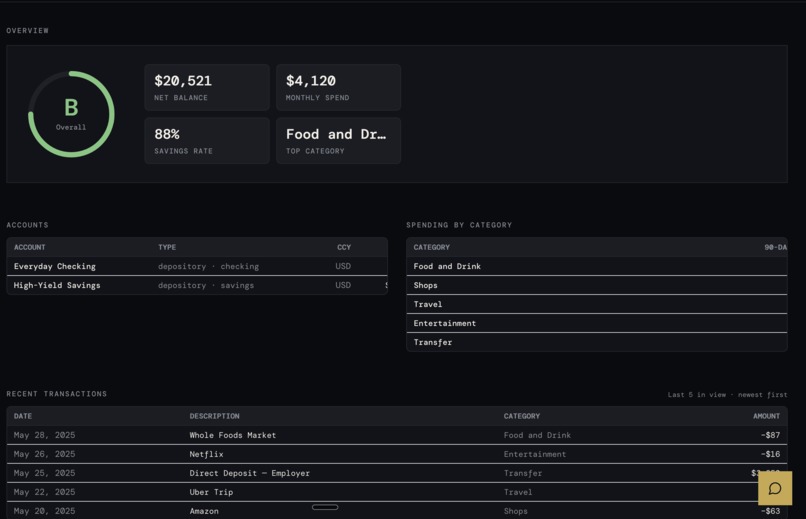This screenshot has height=519, width=806.
Task: Open the Amazon transaction
Action: [397, 511]
